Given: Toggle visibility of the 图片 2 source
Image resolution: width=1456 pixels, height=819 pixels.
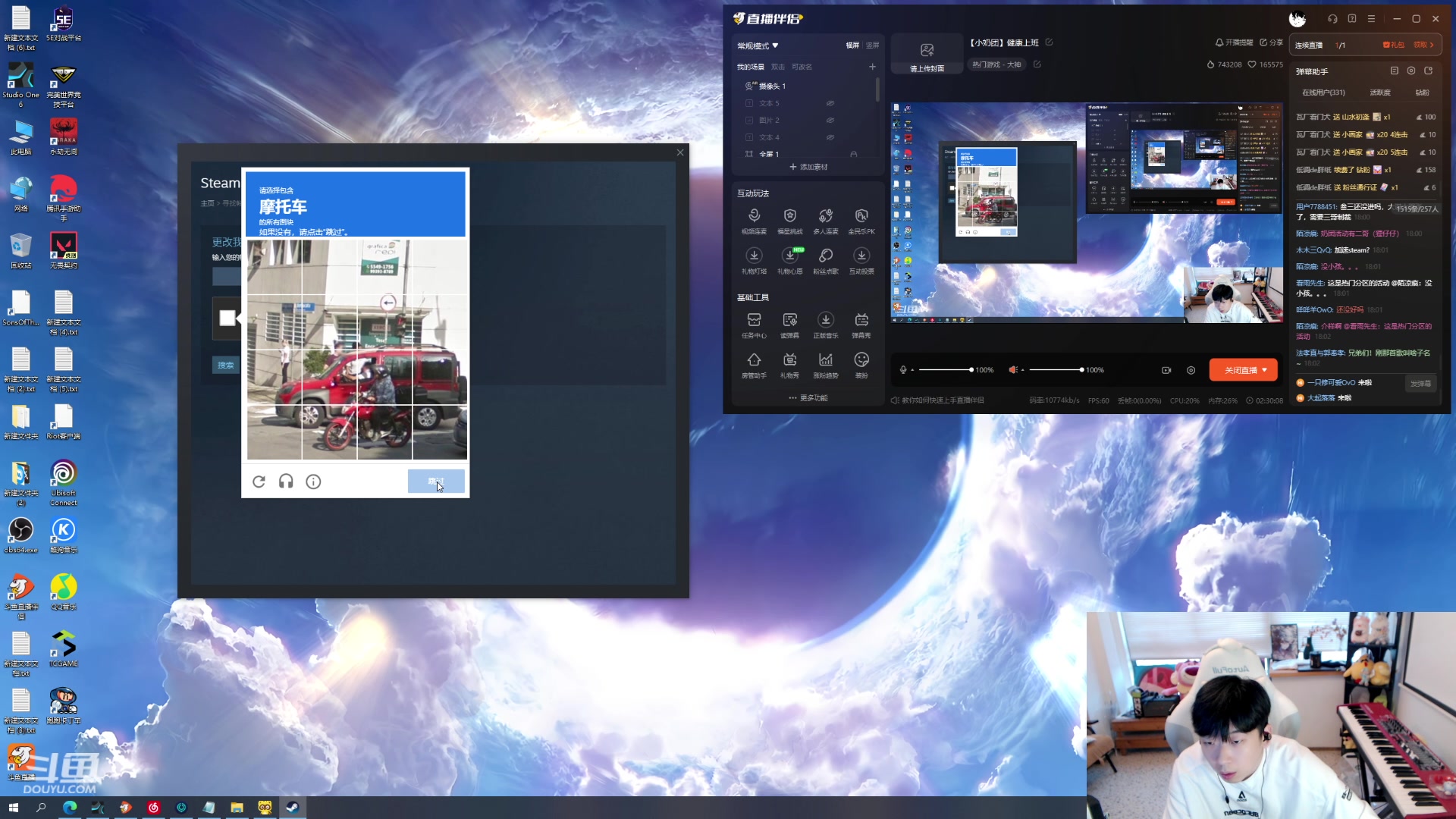Looking at the screenshot, I should coord(830,121).
